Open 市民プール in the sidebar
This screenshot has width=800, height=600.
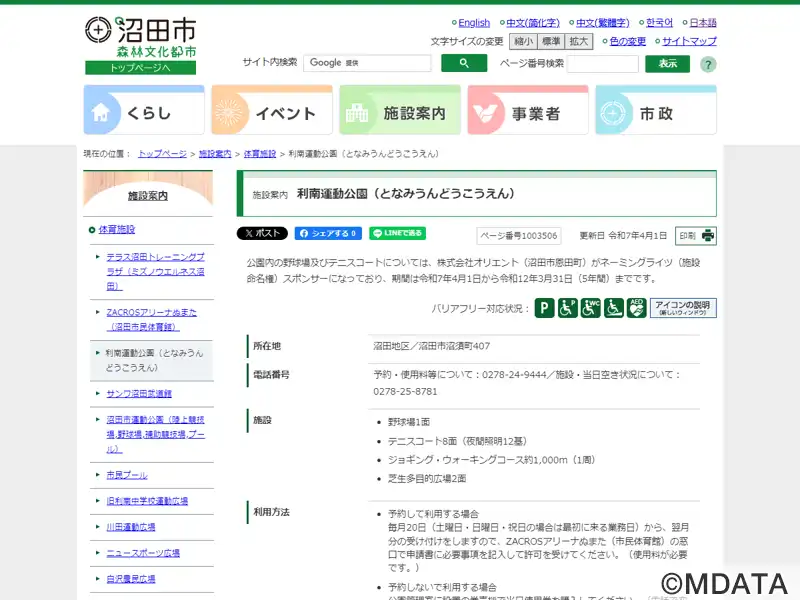(x=126, y=475)
